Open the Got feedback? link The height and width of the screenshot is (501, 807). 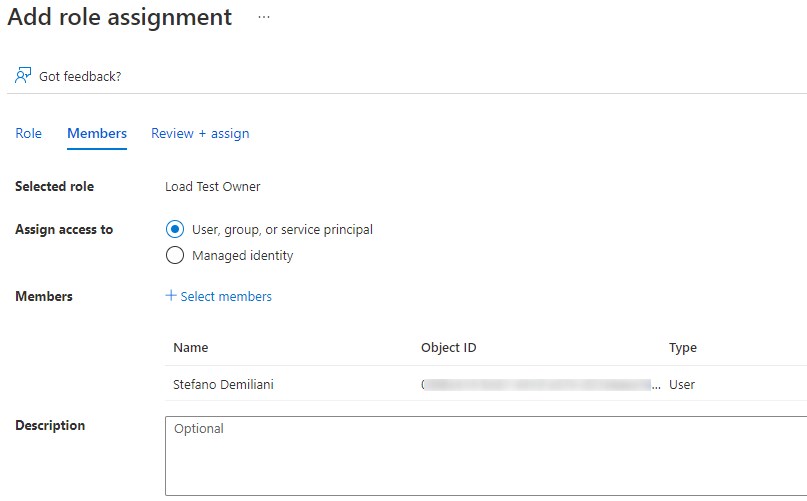[x=80, y=76]
